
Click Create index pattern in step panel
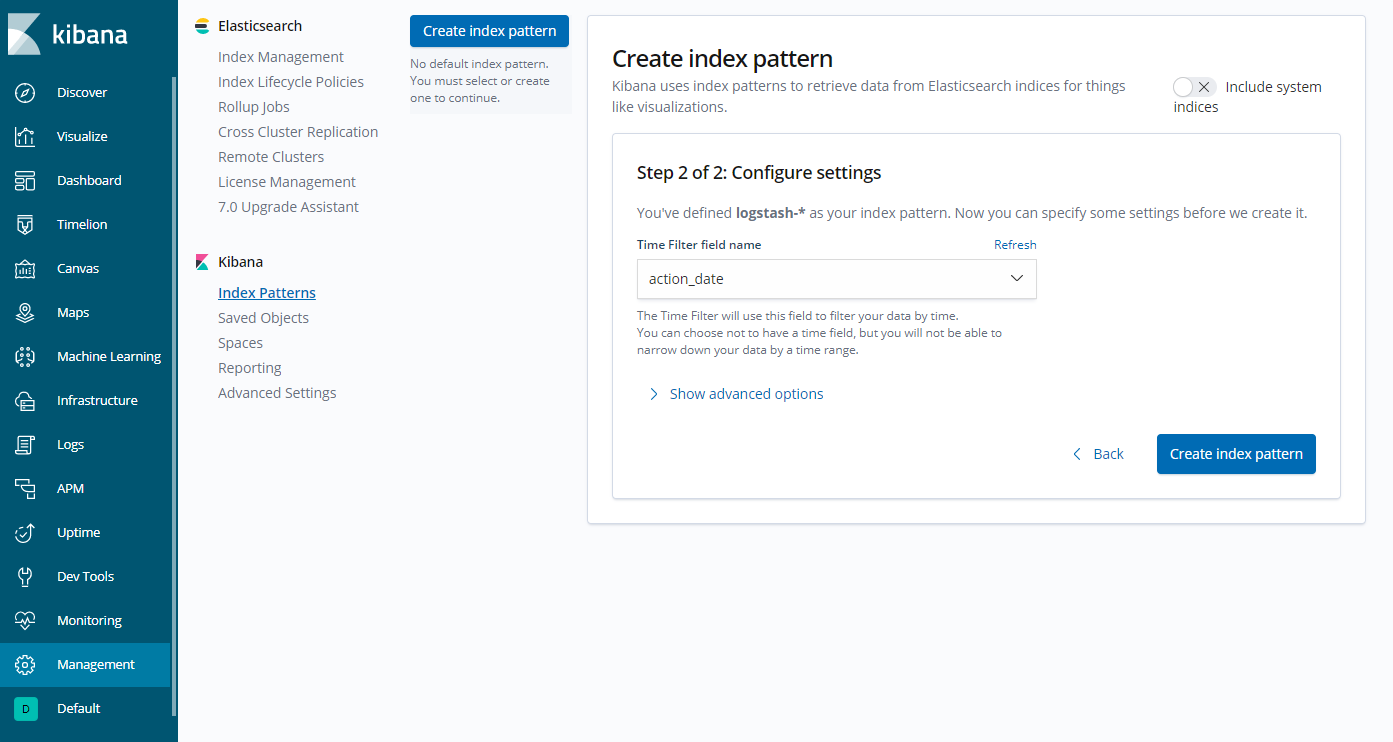(x=1236, y=454)
